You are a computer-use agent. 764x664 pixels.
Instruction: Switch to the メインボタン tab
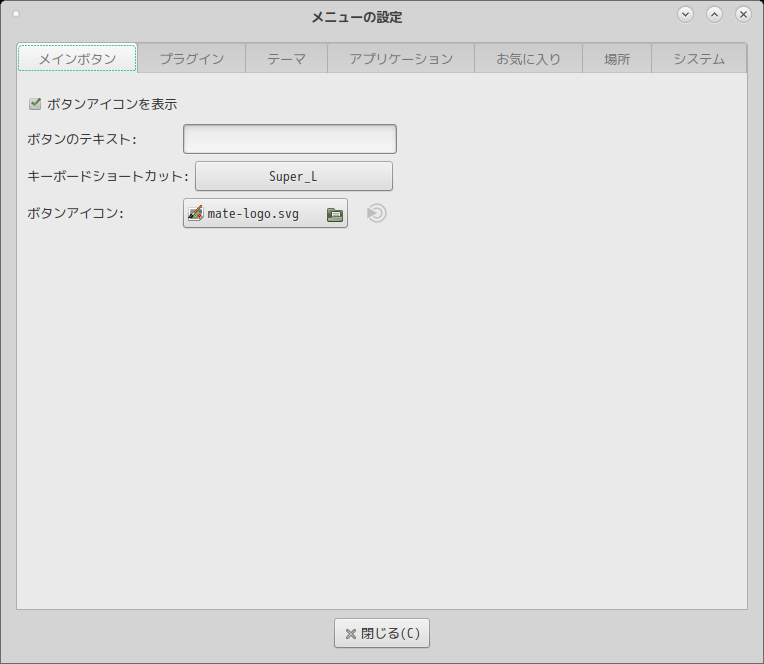point(77,58)
